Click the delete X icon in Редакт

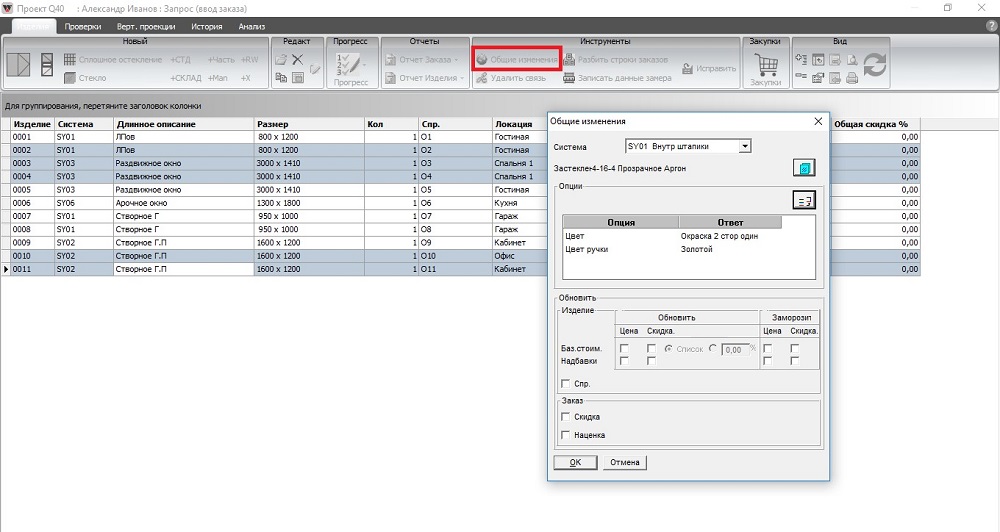297,60
